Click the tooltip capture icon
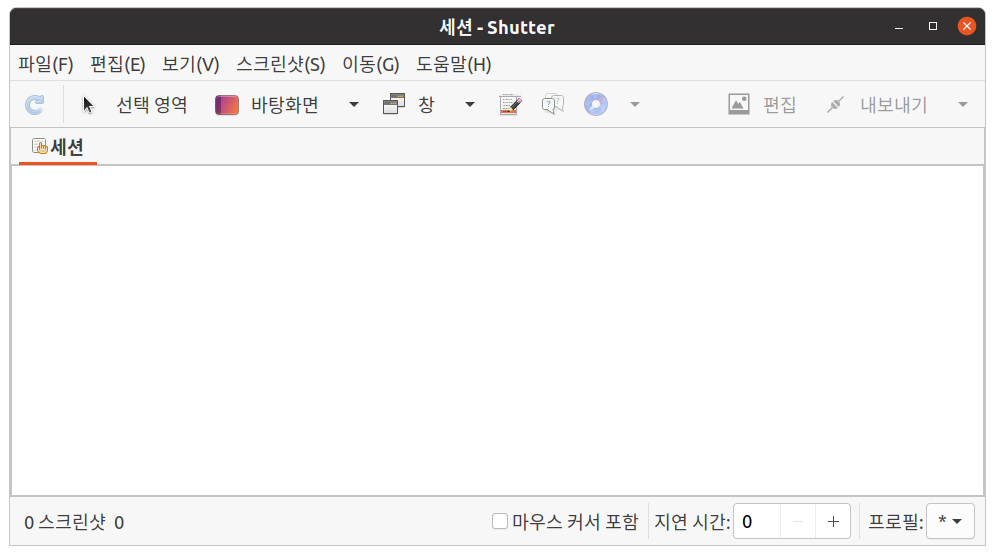The image size is (995, 555). pyautogui.click(x=553, y=105)
